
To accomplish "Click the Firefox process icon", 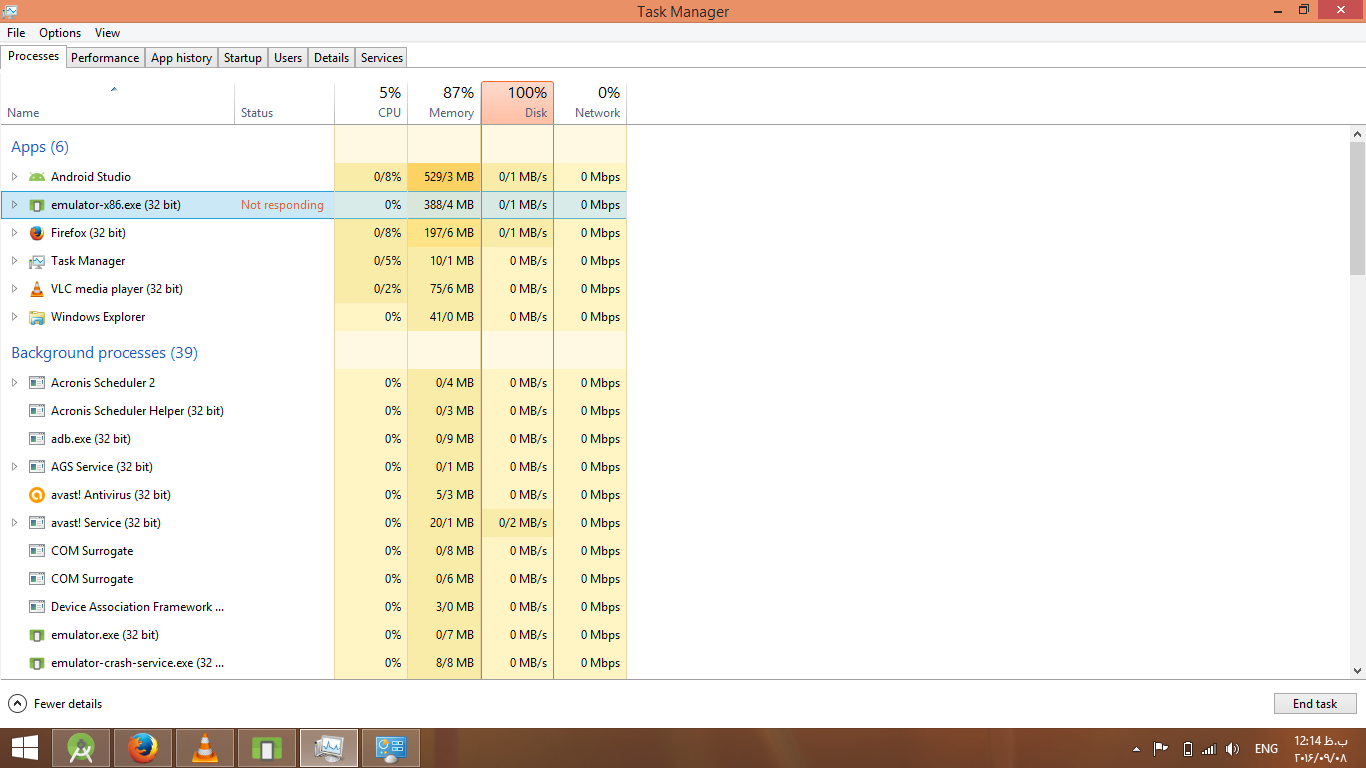I will tap(37, 233).
